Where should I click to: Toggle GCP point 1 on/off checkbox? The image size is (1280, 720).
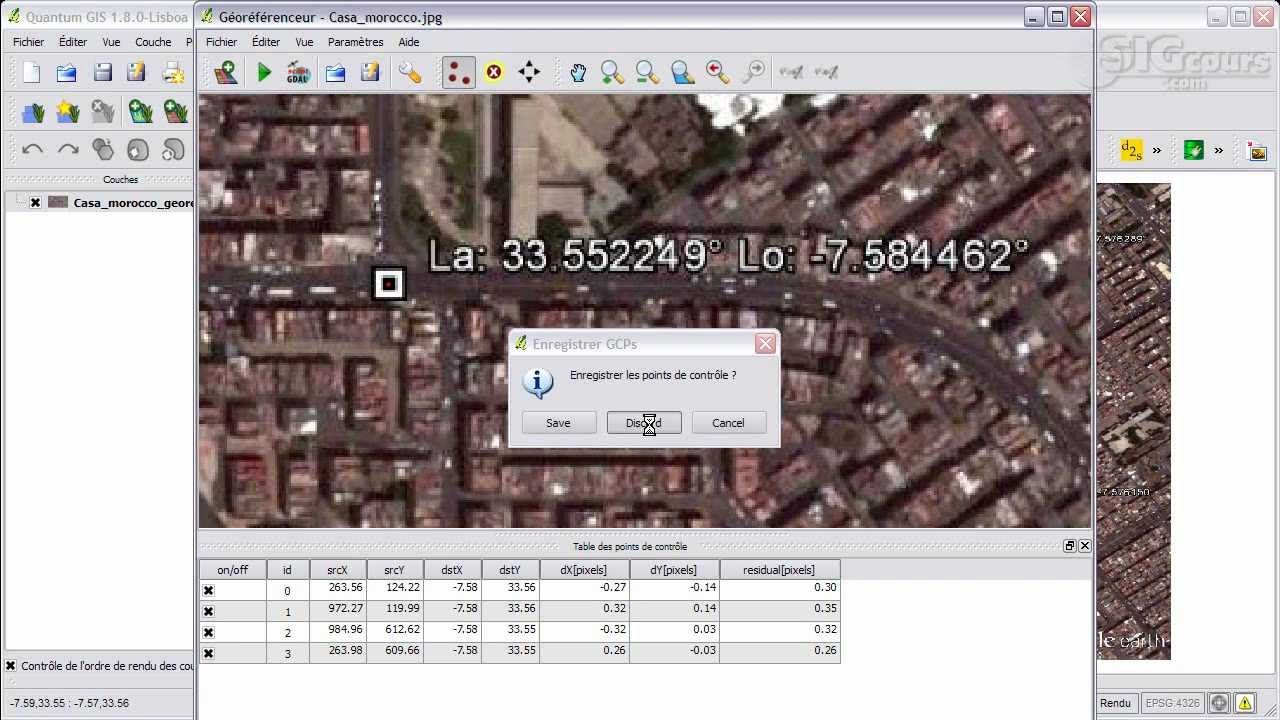[208, 612]
